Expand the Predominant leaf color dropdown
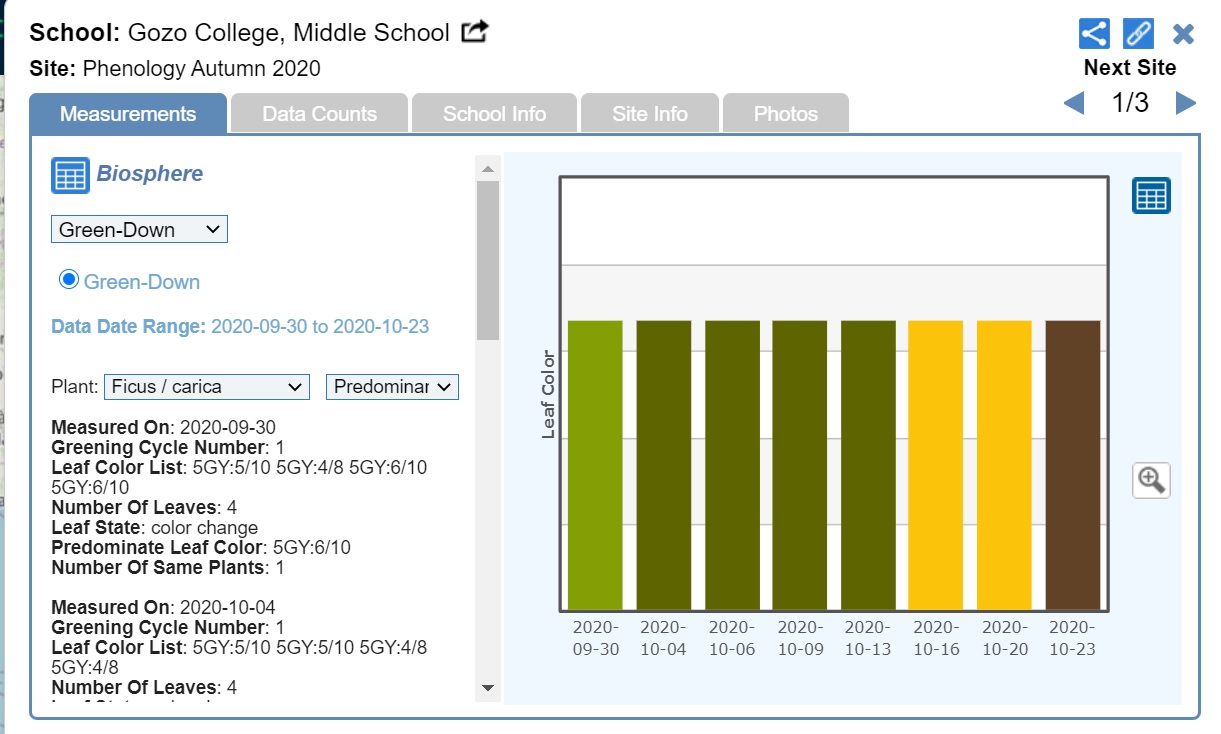Screen dimensions: 1221x734 pyautogui.click(x=392, y=387)
